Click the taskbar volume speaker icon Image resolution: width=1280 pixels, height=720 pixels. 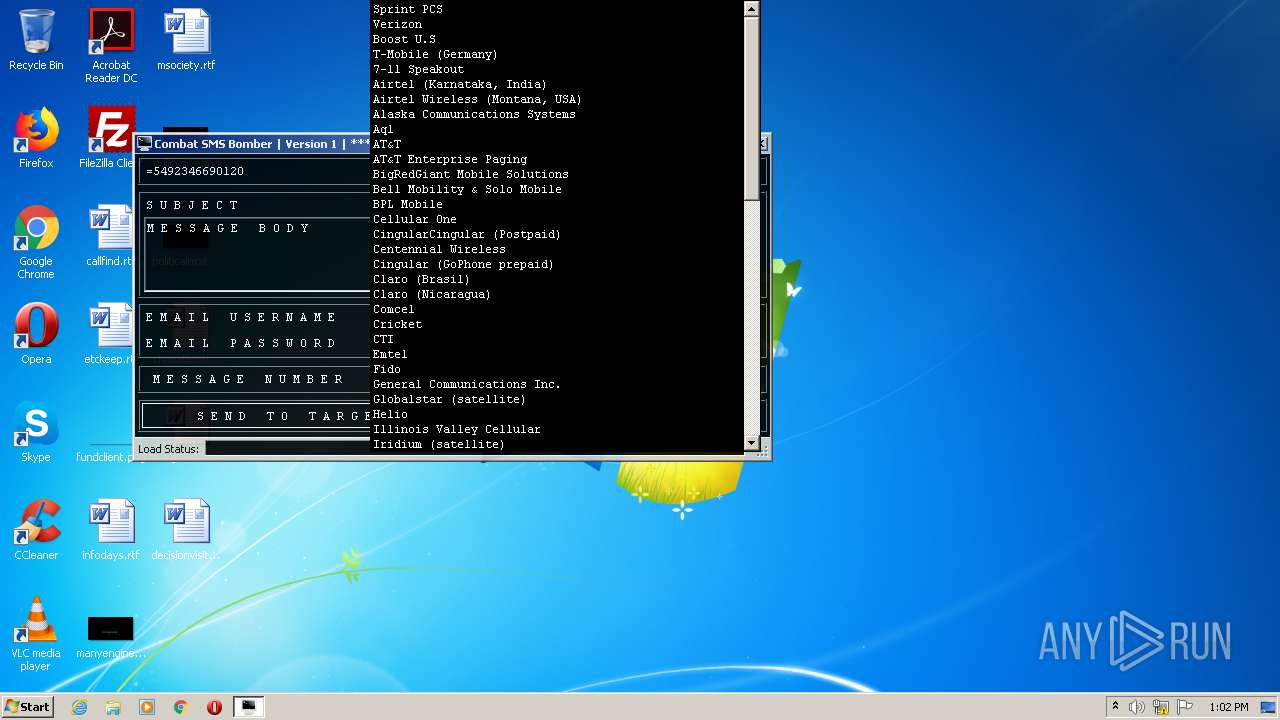[x=1137, y=707]
